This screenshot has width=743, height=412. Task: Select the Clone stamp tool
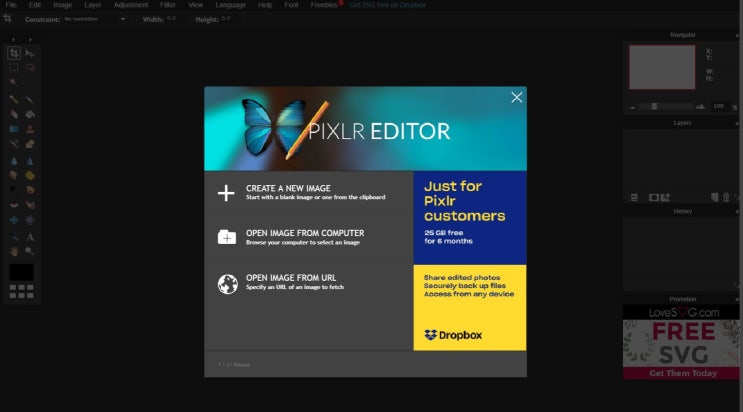click(x=30, y=129)
